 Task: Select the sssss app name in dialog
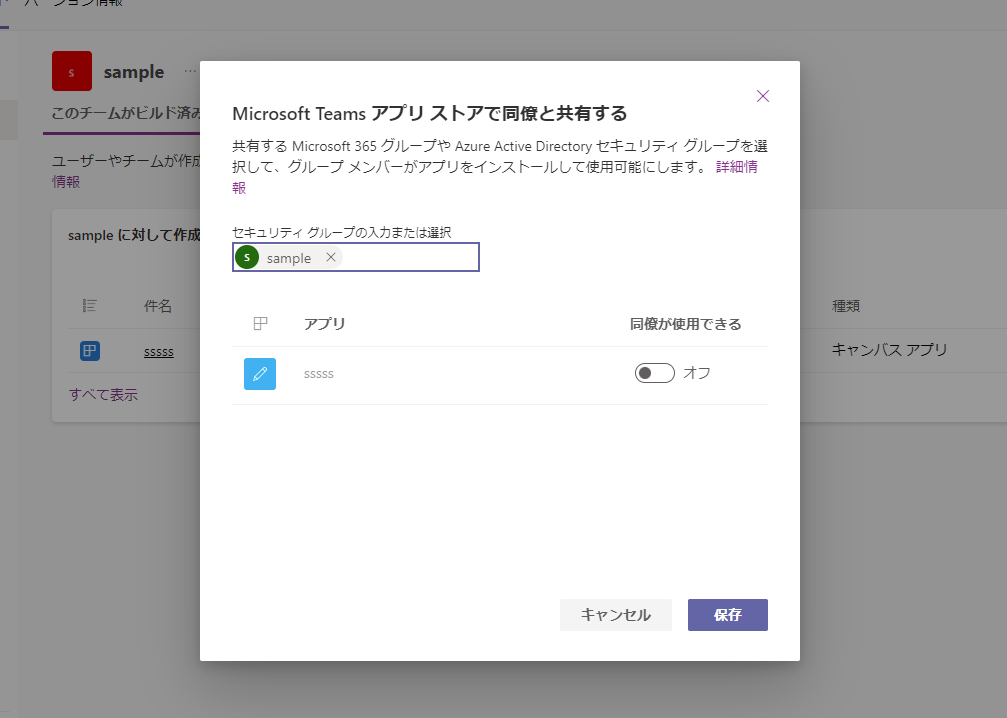[319, 374]
